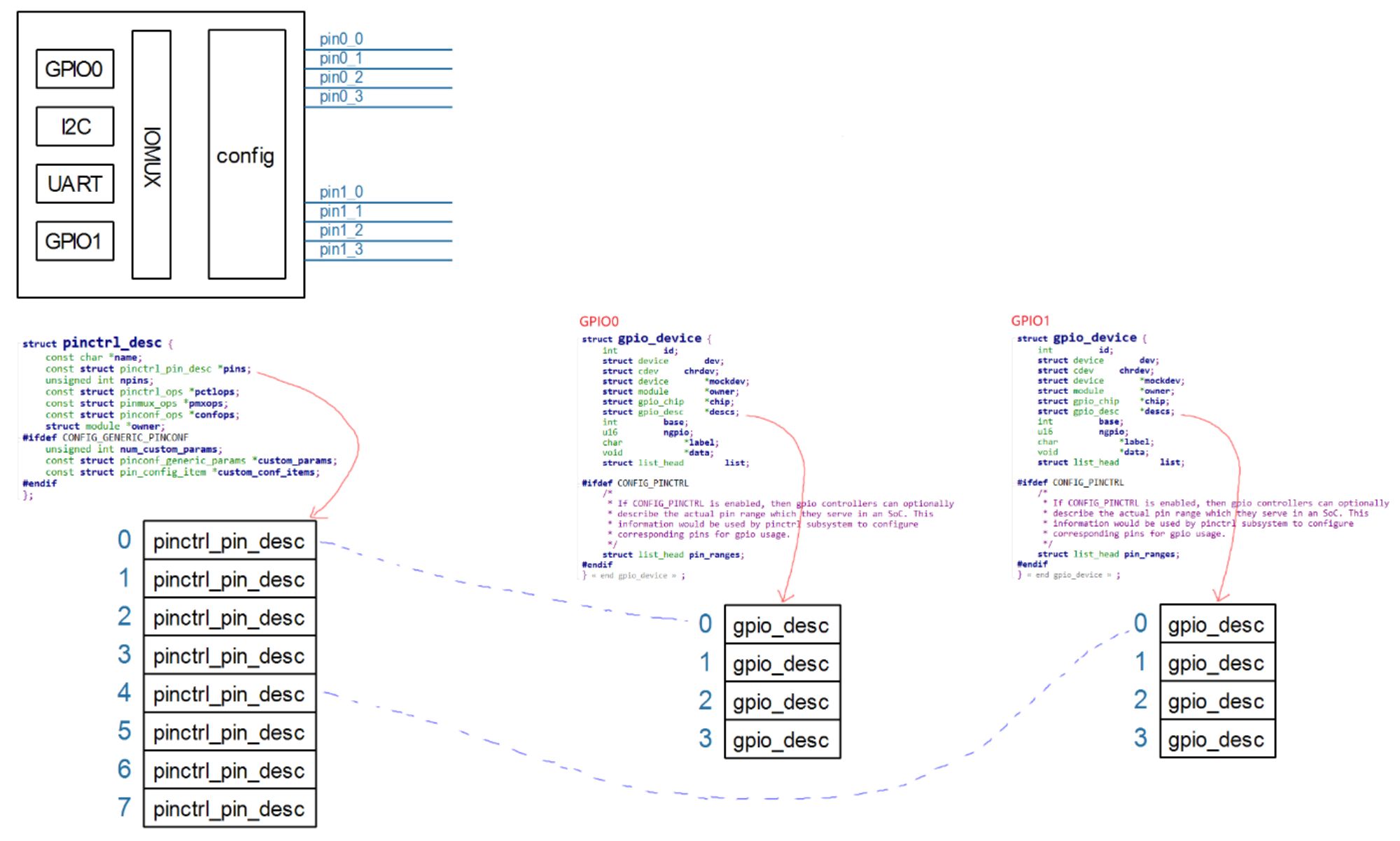Click the '*custom_conf_items;' line

click(183, 472)
